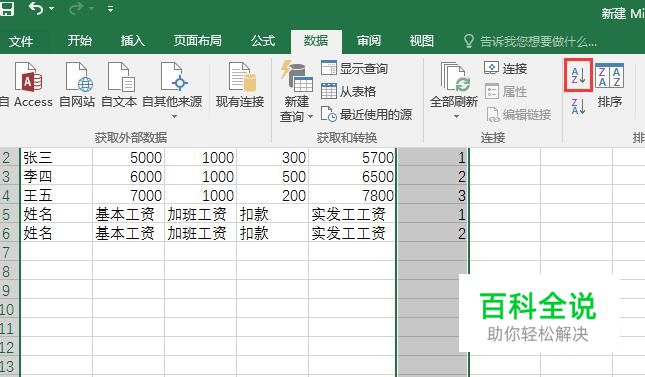This screenshot has height=377, width=645.
Task: Click 从表格 button
Action: pos(349,91)
